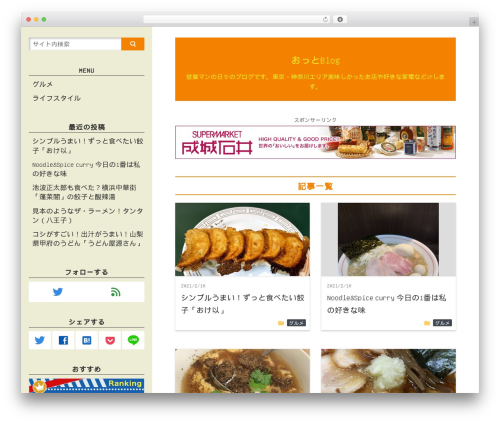500x423 pixels.
Task: Open the gyoza article thumbnail
Action: click(242, 239)
